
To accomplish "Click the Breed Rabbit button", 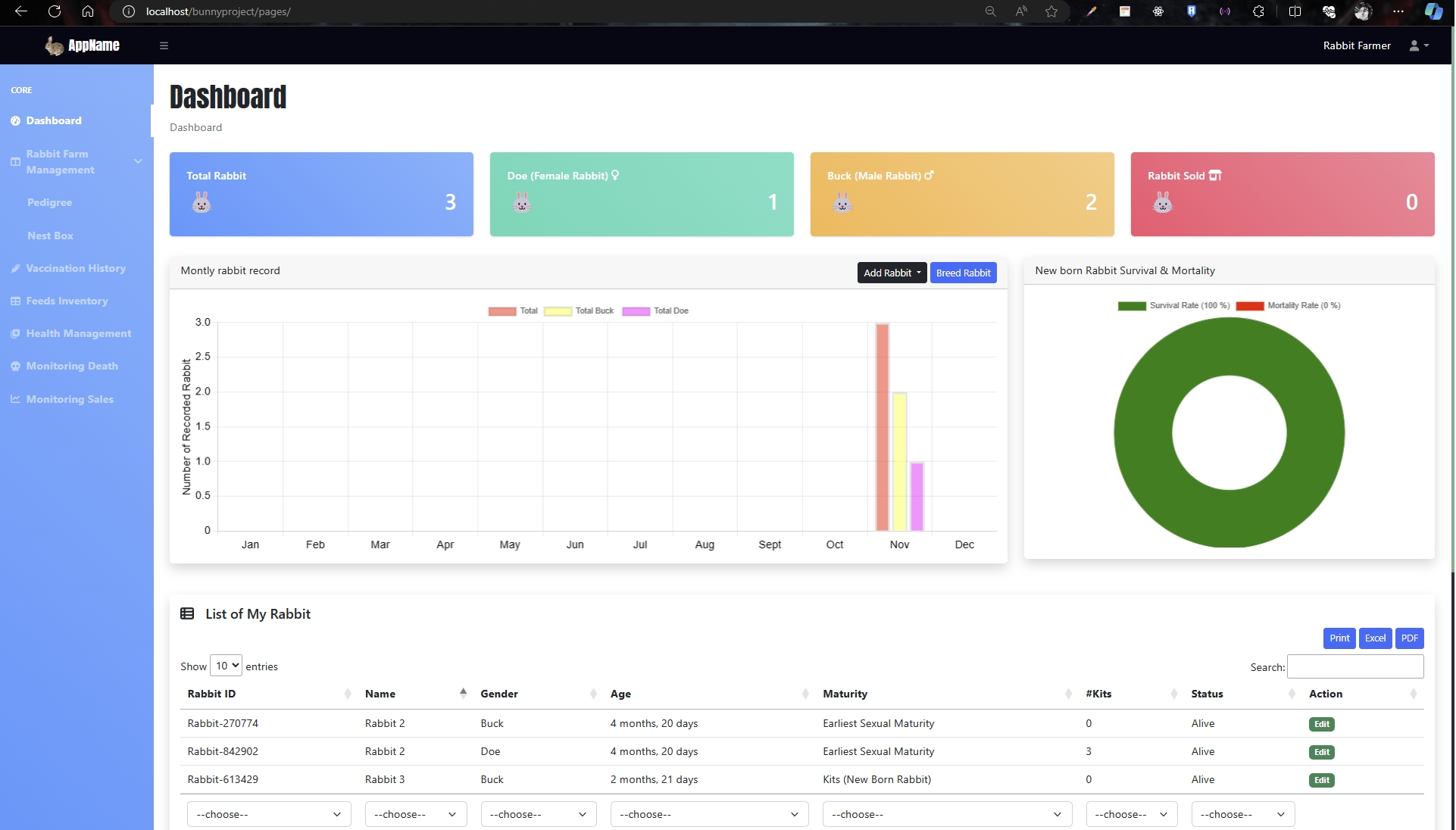I will pos(963,273).
